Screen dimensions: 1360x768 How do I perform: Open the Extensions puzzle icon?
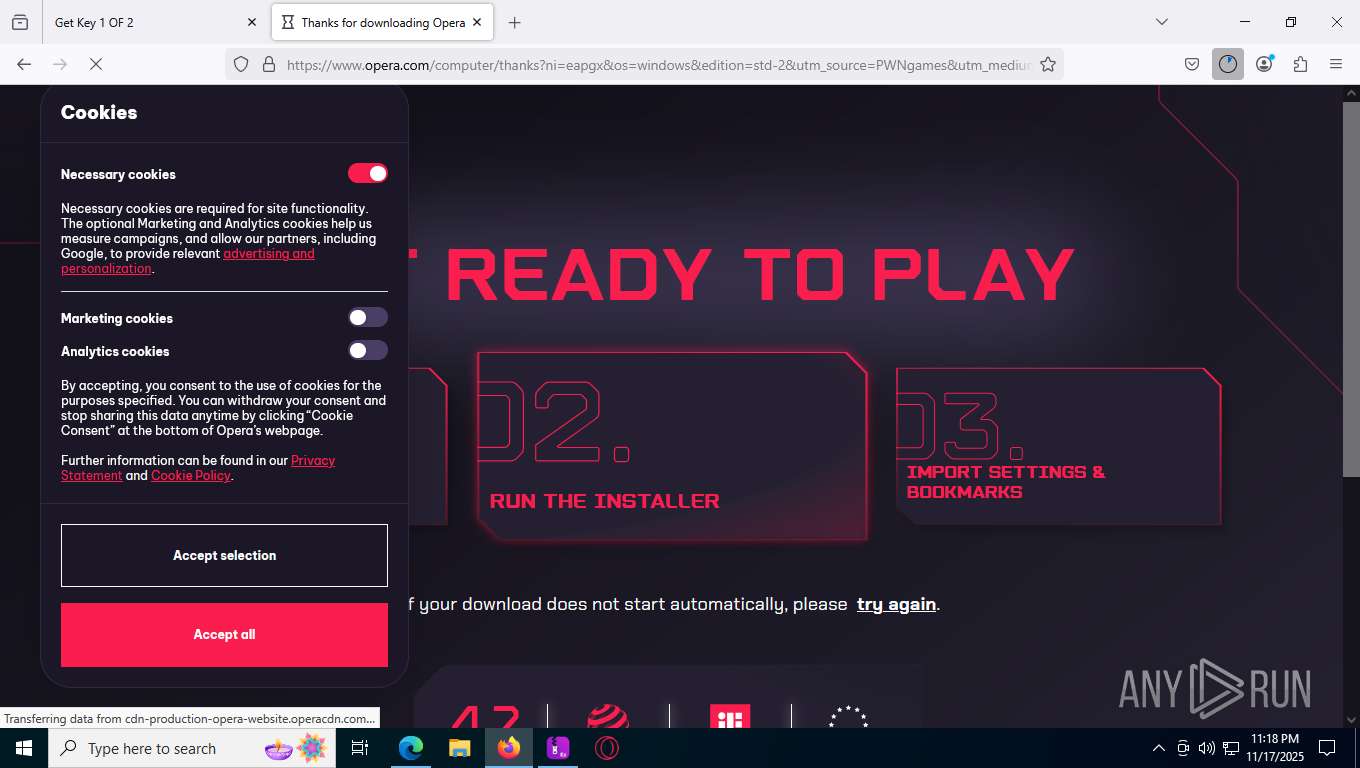click(x=1300, y=64)
